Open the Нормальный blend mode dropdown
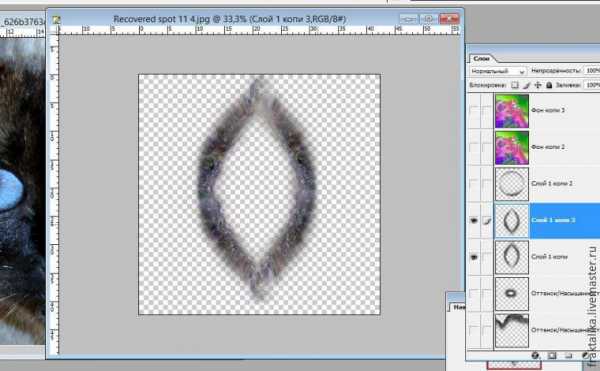 [x=497, y=71]
